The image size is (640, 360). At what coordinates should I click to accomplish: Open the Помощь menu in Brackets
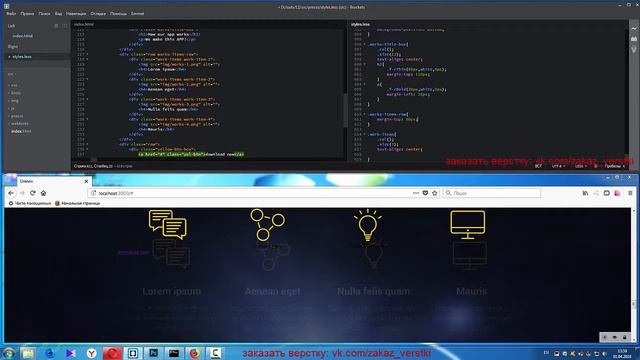pyautogui.click(x=118, y=14)
